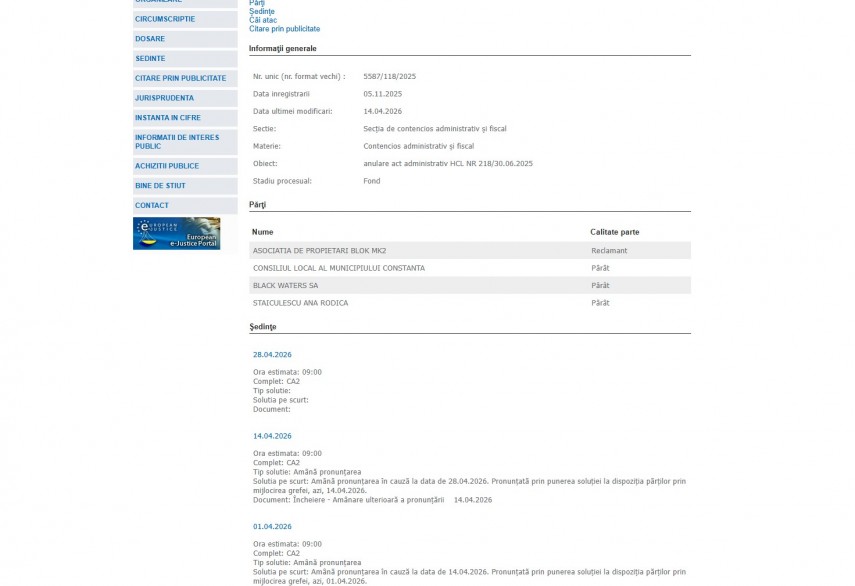Select Jurisprudenta in the sidebar
The width and height of the screenshot is (855, 586).
click(164, 98)
